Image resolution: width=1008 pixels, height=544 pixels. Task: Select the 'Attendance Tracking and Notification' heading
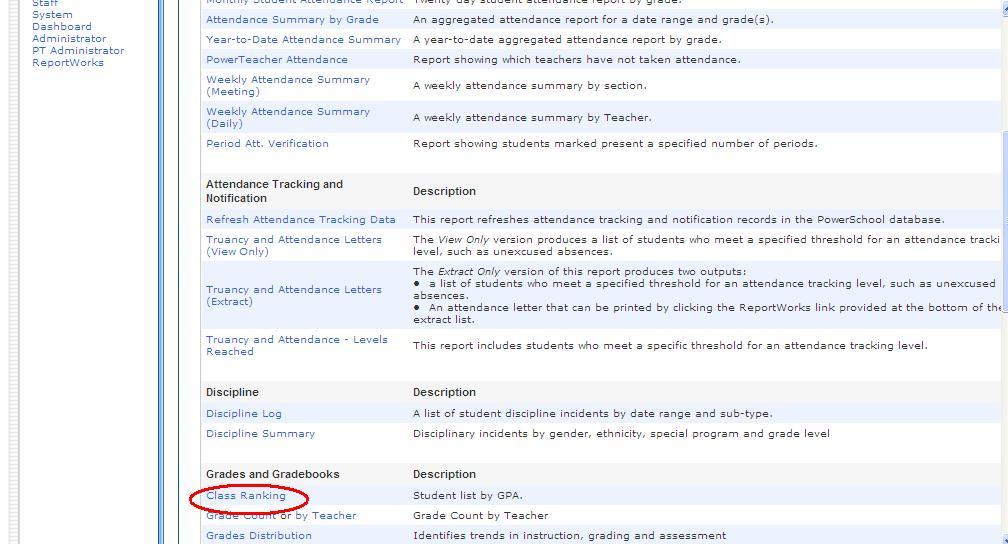(x=274, y=192)
